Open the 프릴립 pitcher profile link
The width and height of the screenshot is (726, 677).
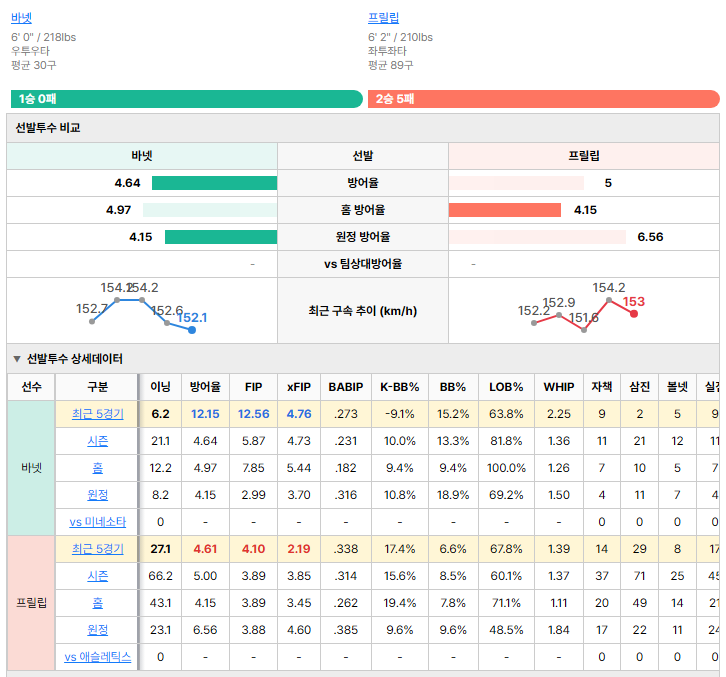(x=383, y=18)
